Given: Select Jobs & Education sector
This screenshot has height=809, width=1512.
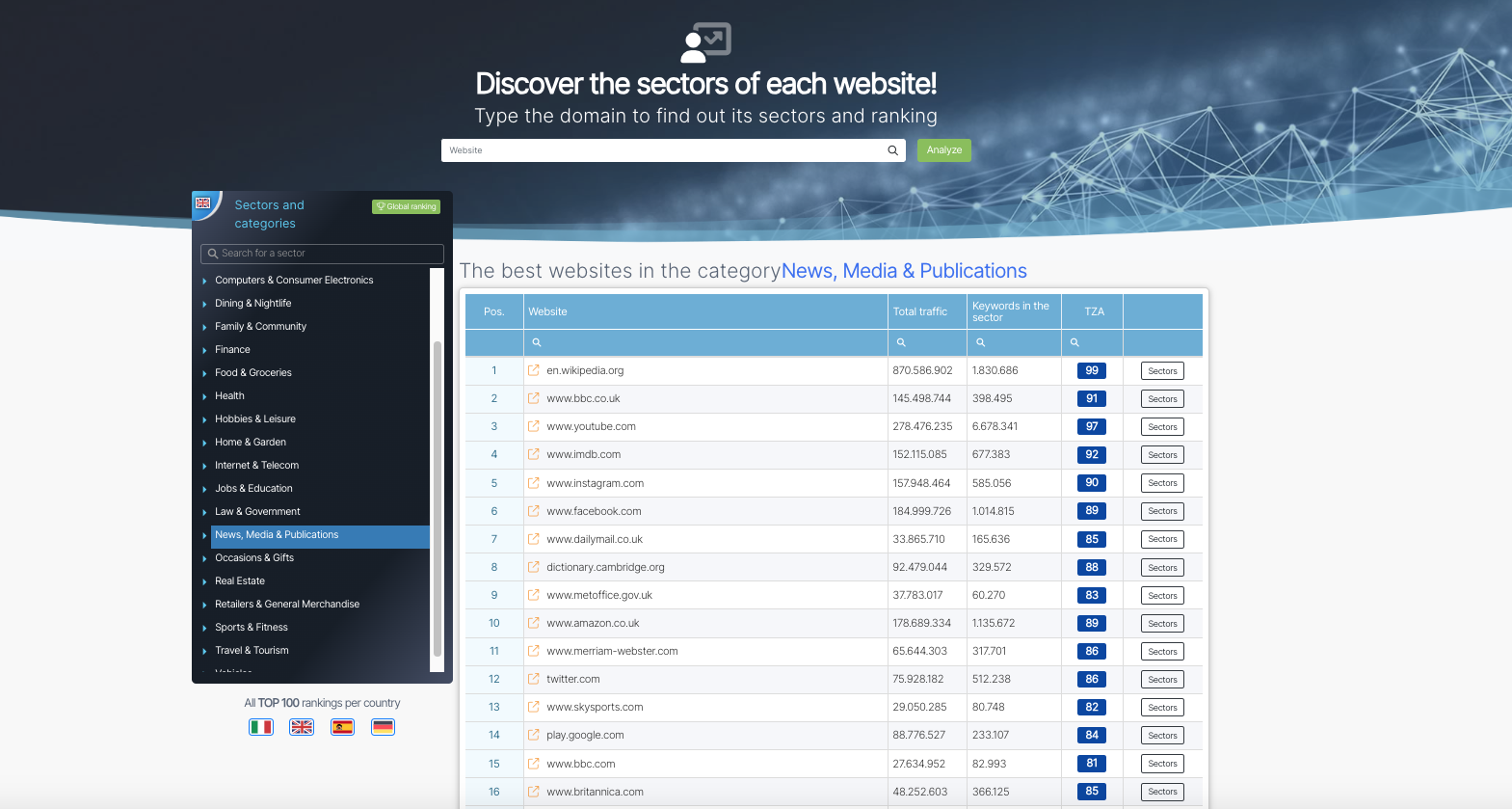Looking at the screenshot, I should click(x=253, y=488).
